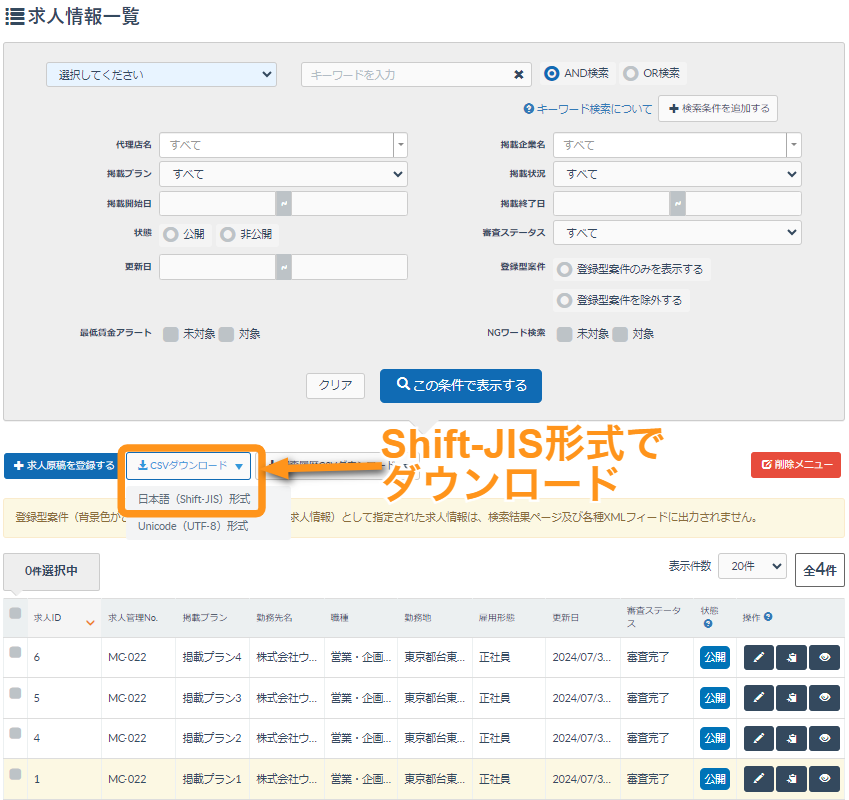Focus the キーワードを入力 search field
The image size is (849, 800).
click(x=416, y=75)
